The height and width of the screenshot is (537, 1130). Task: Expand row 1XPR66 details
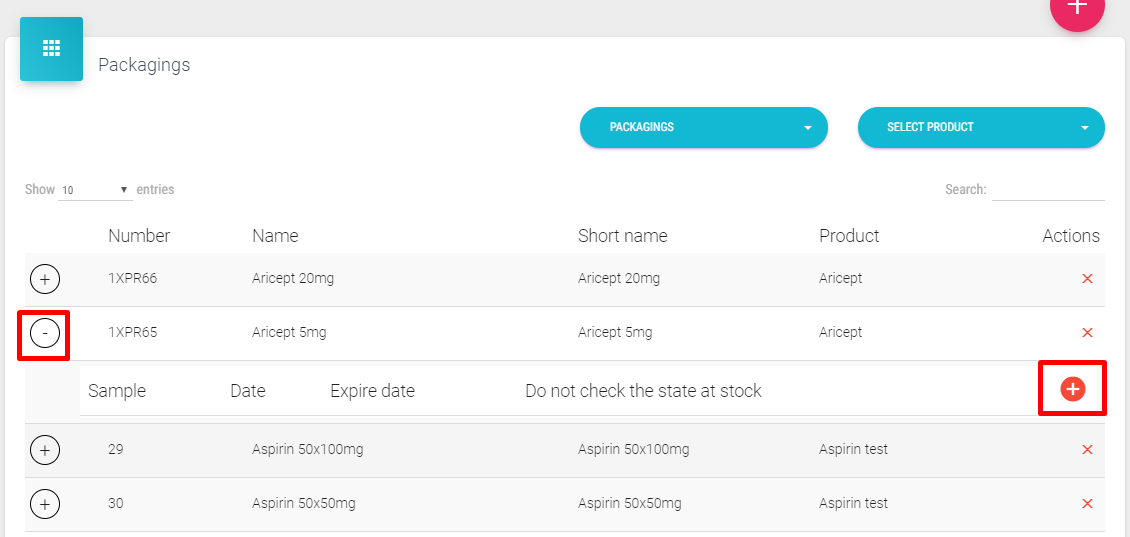[x=45, y=279]
